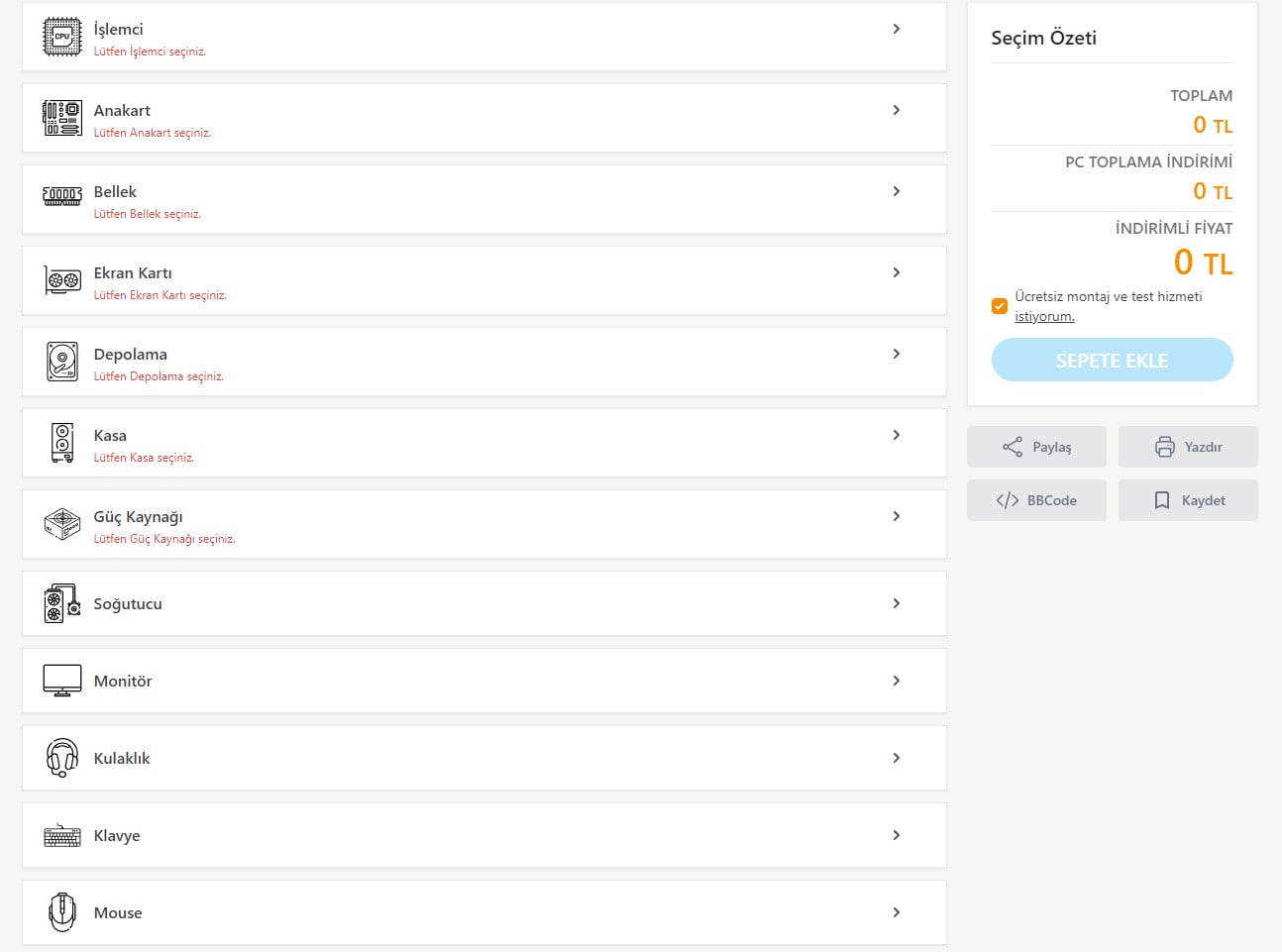Select the RAM stick icon for Bellek

[x=62, y=196]
